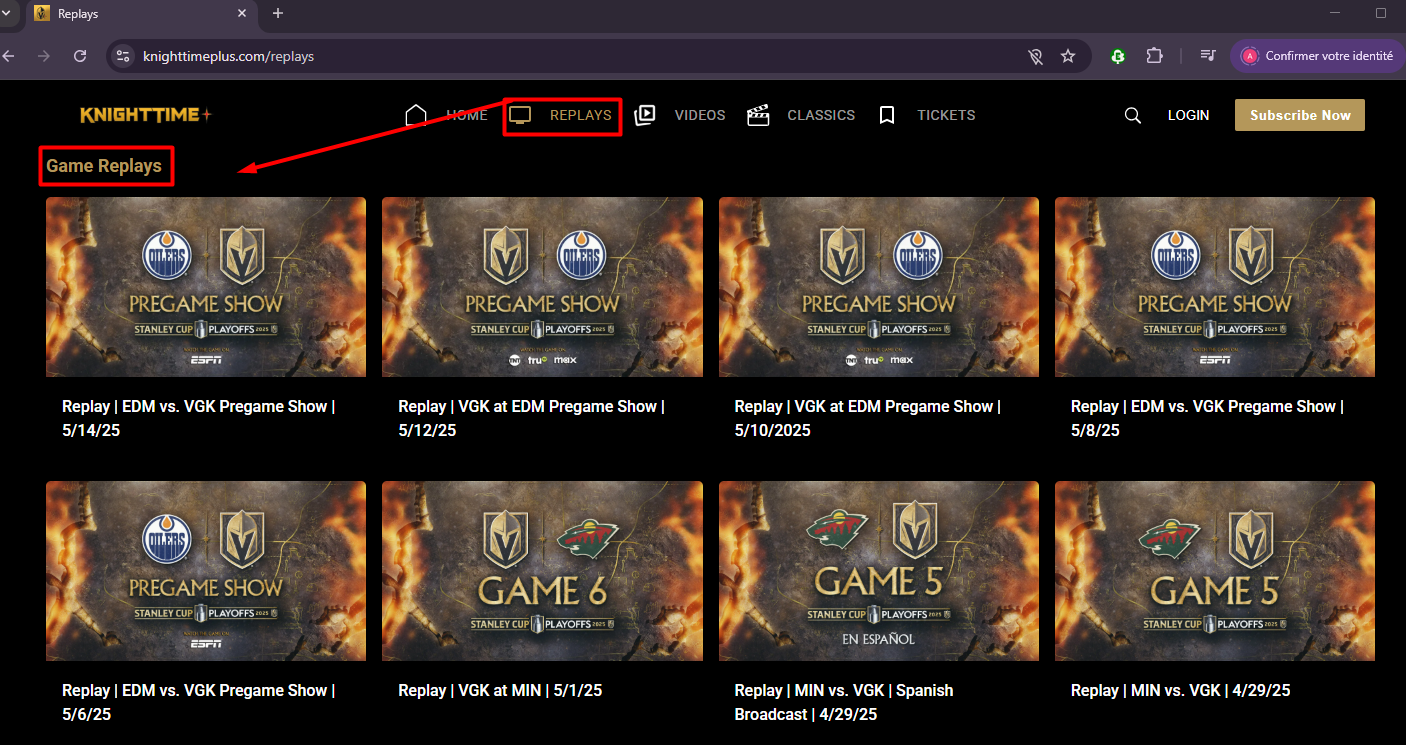Image resolution: width=1406 pixels, height=745 pixels.
Task: Bookmark this page with the star icon
Action: [x=1068, y=56]
